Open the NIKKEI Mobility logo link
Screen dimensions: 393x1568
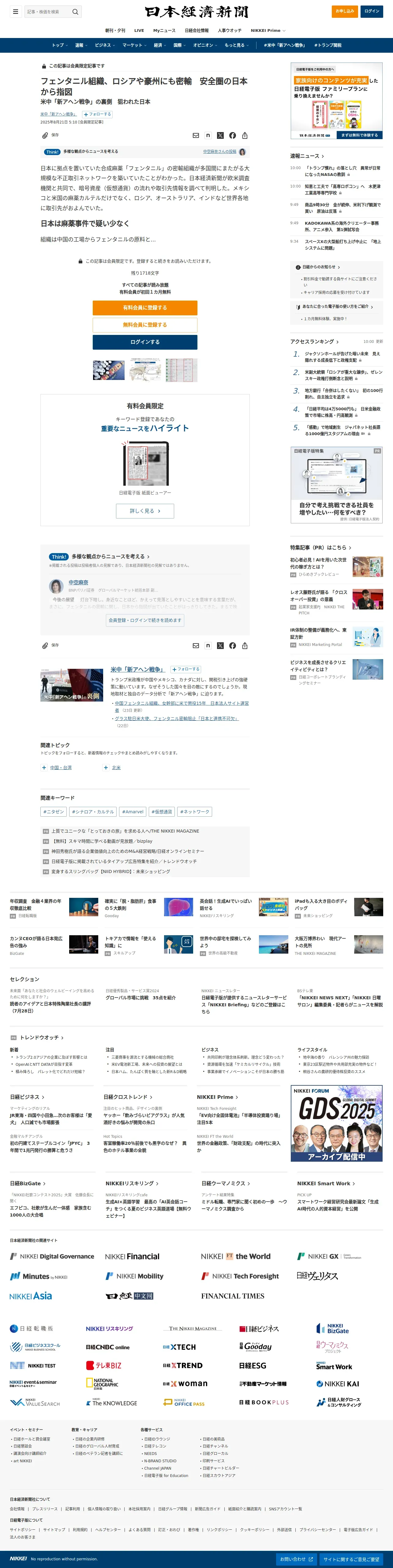click(134, 1276)
